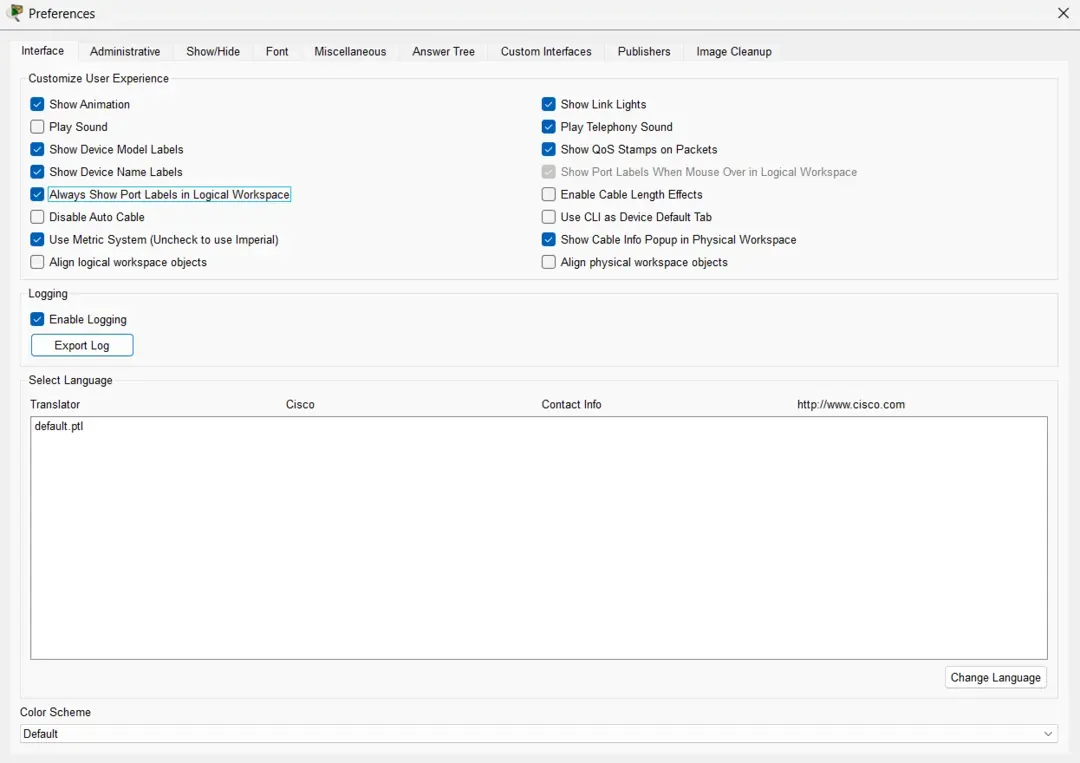Click the Translator column label
Image resolution: width=1080 pixels, height=763 pixels.
(x=55, y=404)
